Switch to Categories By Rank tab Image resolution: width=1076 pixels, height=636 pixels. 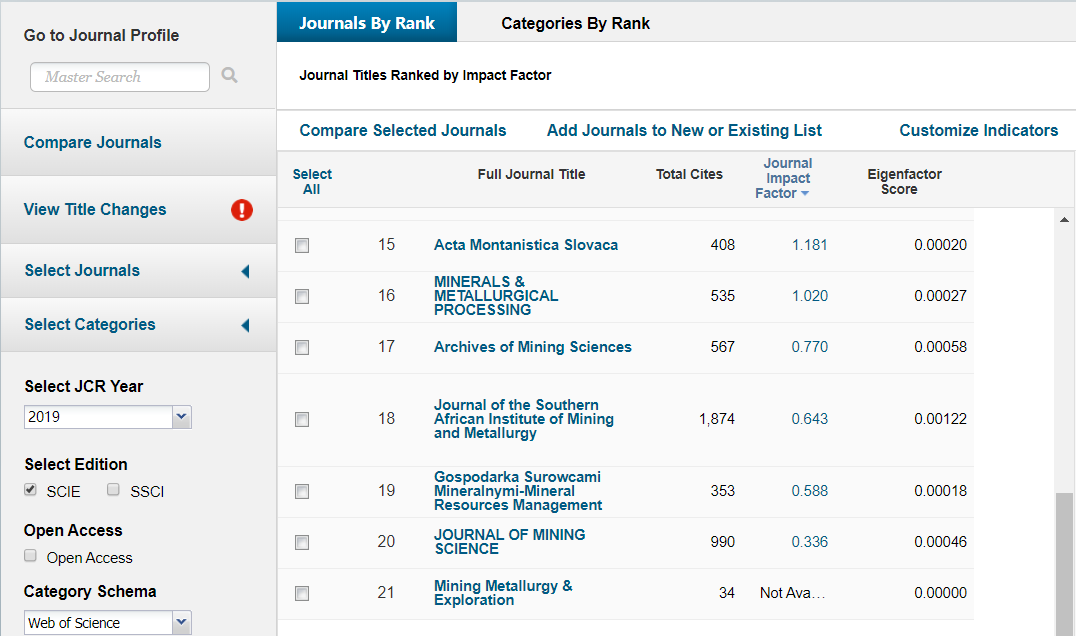(575, 23)
